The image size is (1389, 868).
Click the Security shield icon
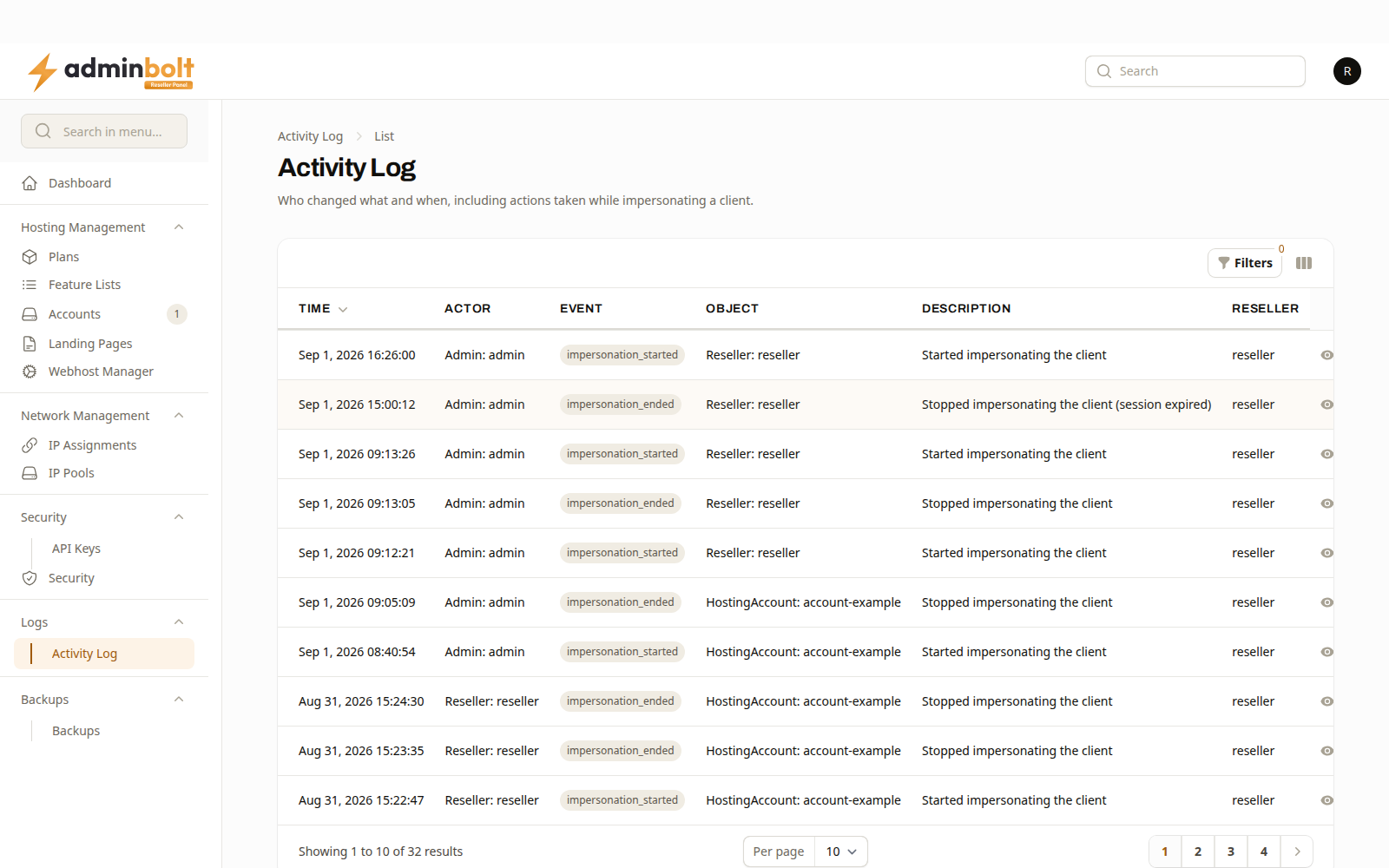[30, 578]
